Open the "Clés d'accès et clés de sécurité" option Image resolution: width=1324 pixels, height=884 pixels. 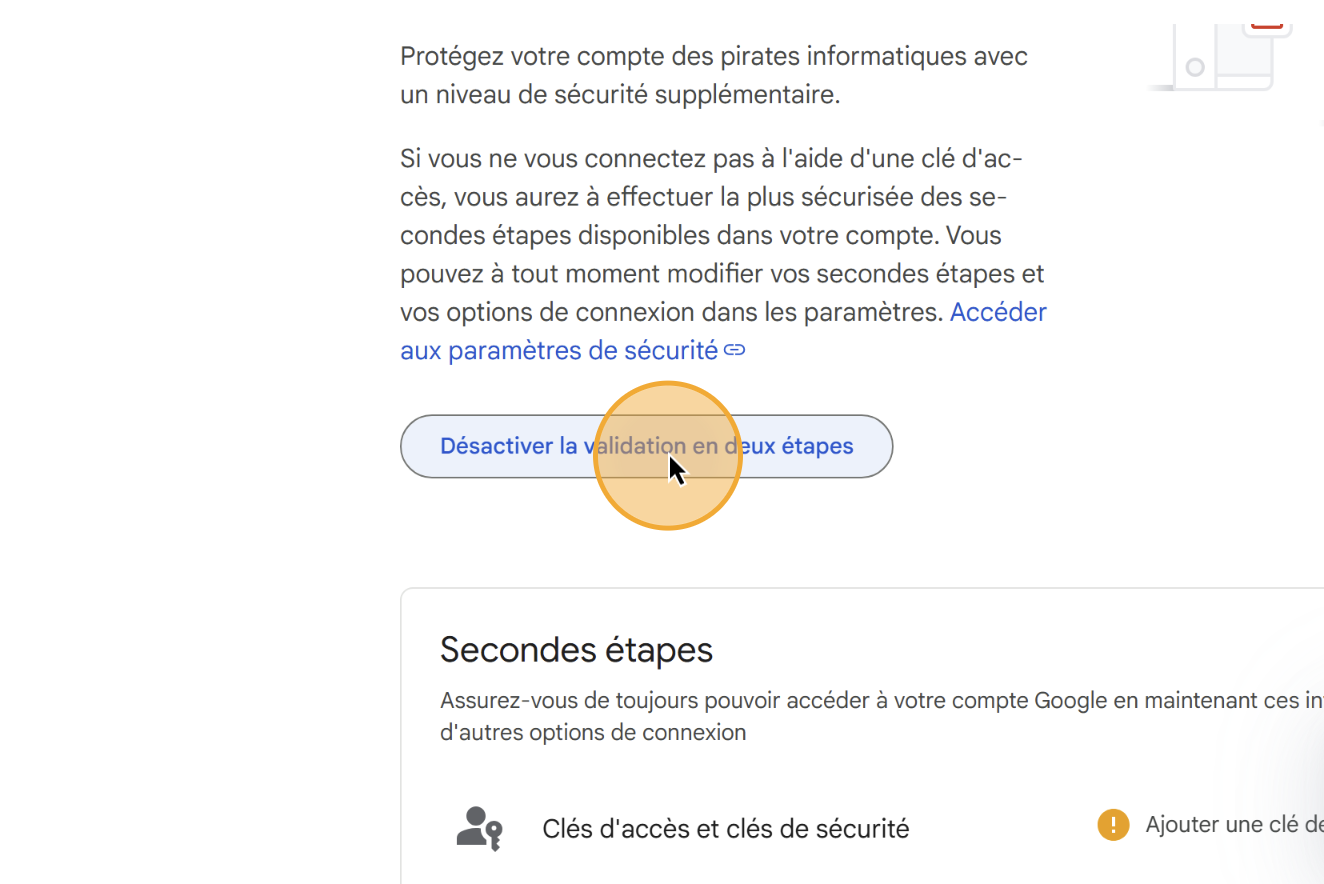(x=725, y=829)
